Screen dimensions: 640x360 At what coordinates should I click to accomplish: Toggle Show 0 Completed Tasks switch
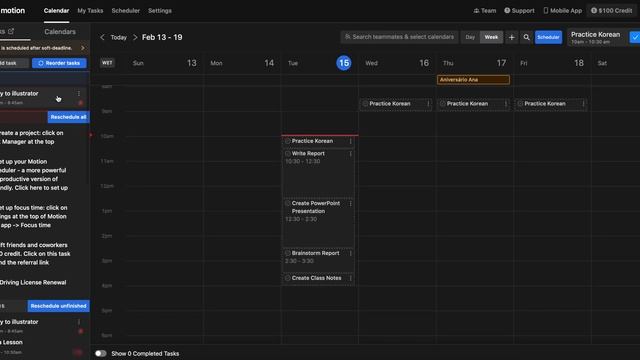coord(100,353)
